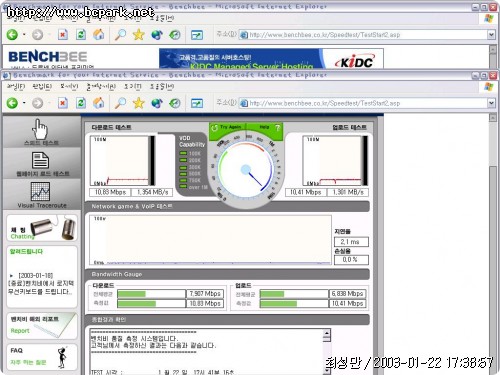Image resolution: width=500 pixels, height=375 pixels.
Task: Click up arrow of front page scrollbar
Action: [493, 117]
